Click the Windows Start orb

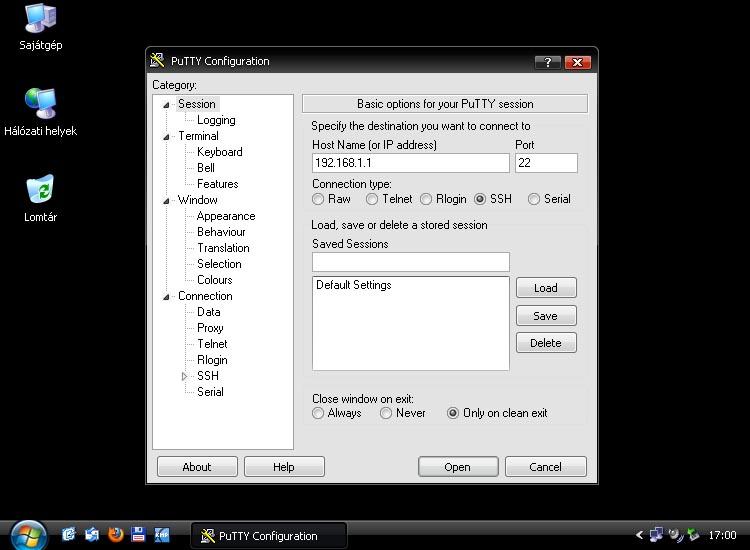[28, 535]
